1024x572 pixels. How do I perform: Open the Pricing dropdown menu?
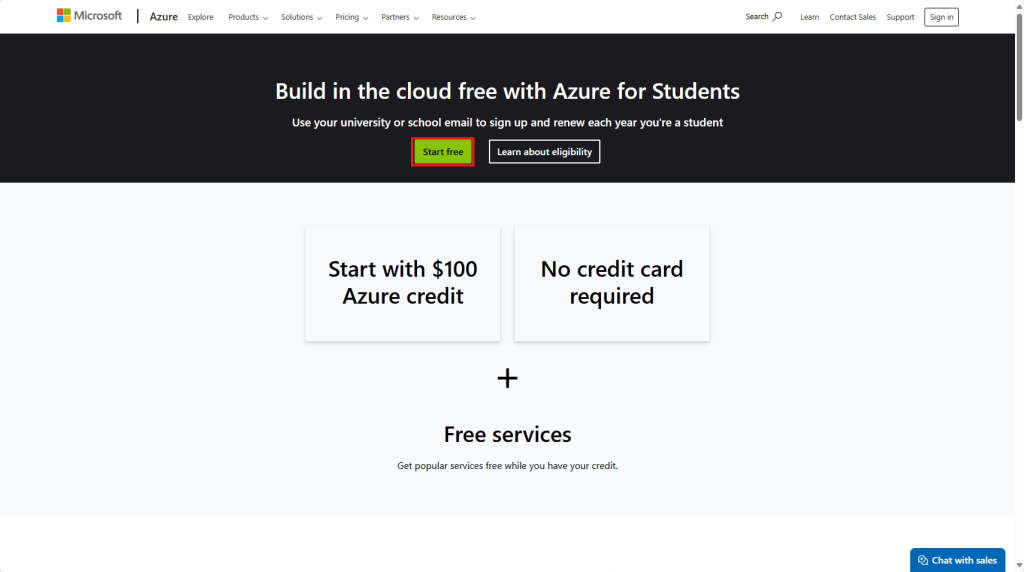point(351,17)
